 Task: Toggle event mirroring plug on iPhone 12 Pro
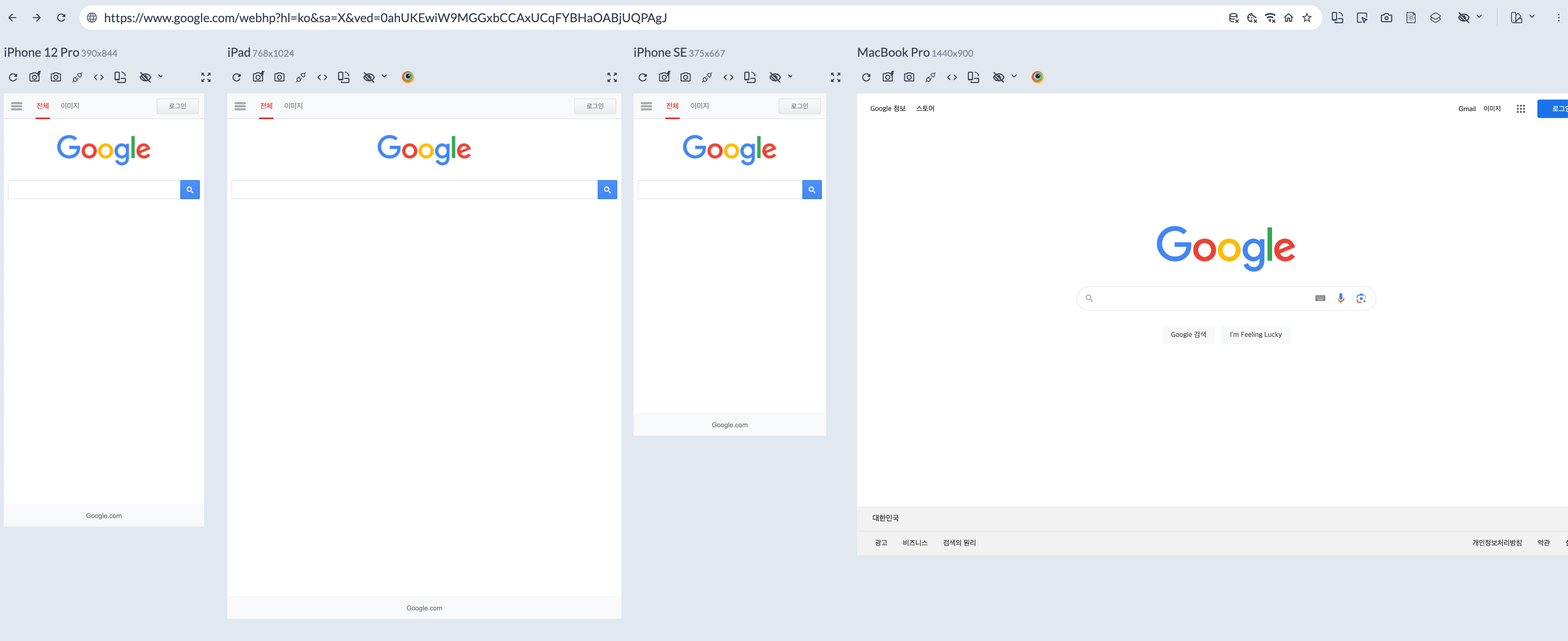click(x=77, y=77)
